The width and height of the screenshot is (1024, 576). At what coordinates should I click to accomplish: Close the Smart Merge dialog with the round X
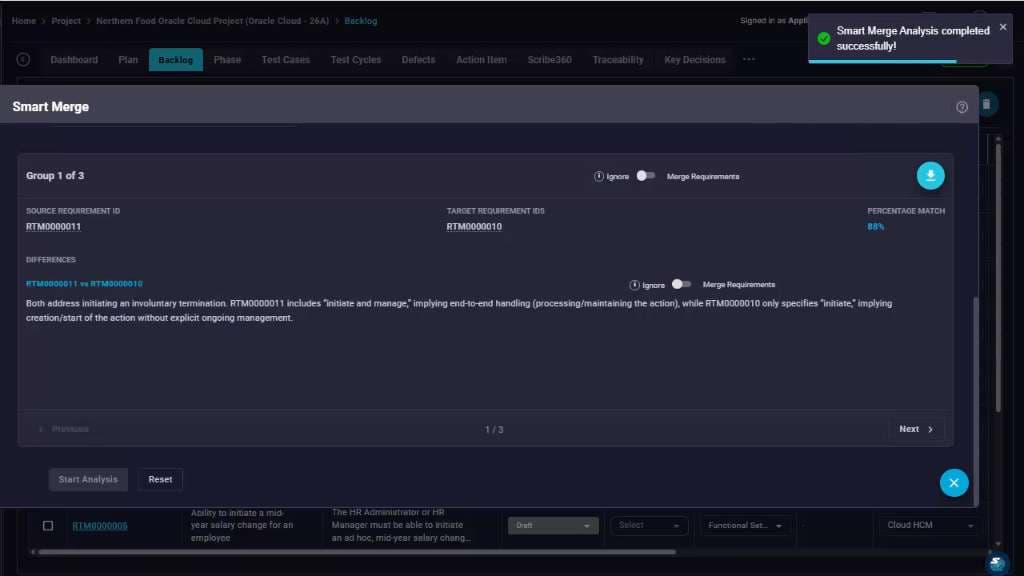point(953,483)
